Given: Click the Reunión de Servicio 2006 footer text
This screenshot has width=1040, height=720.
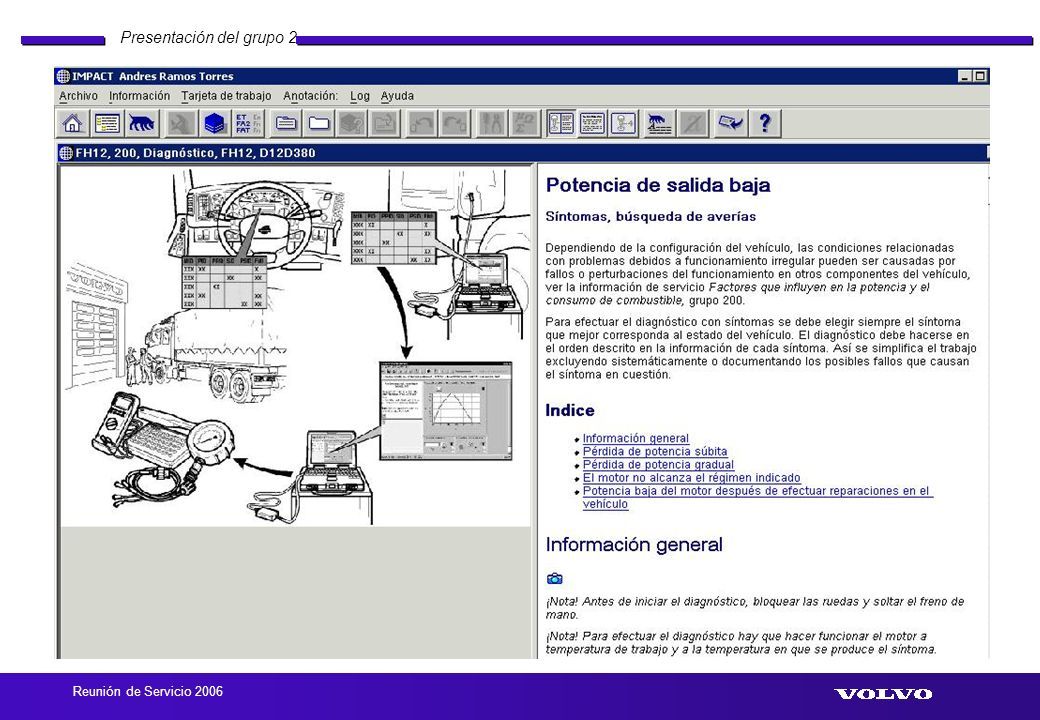Looking at the screenshot, I should 148,691.
